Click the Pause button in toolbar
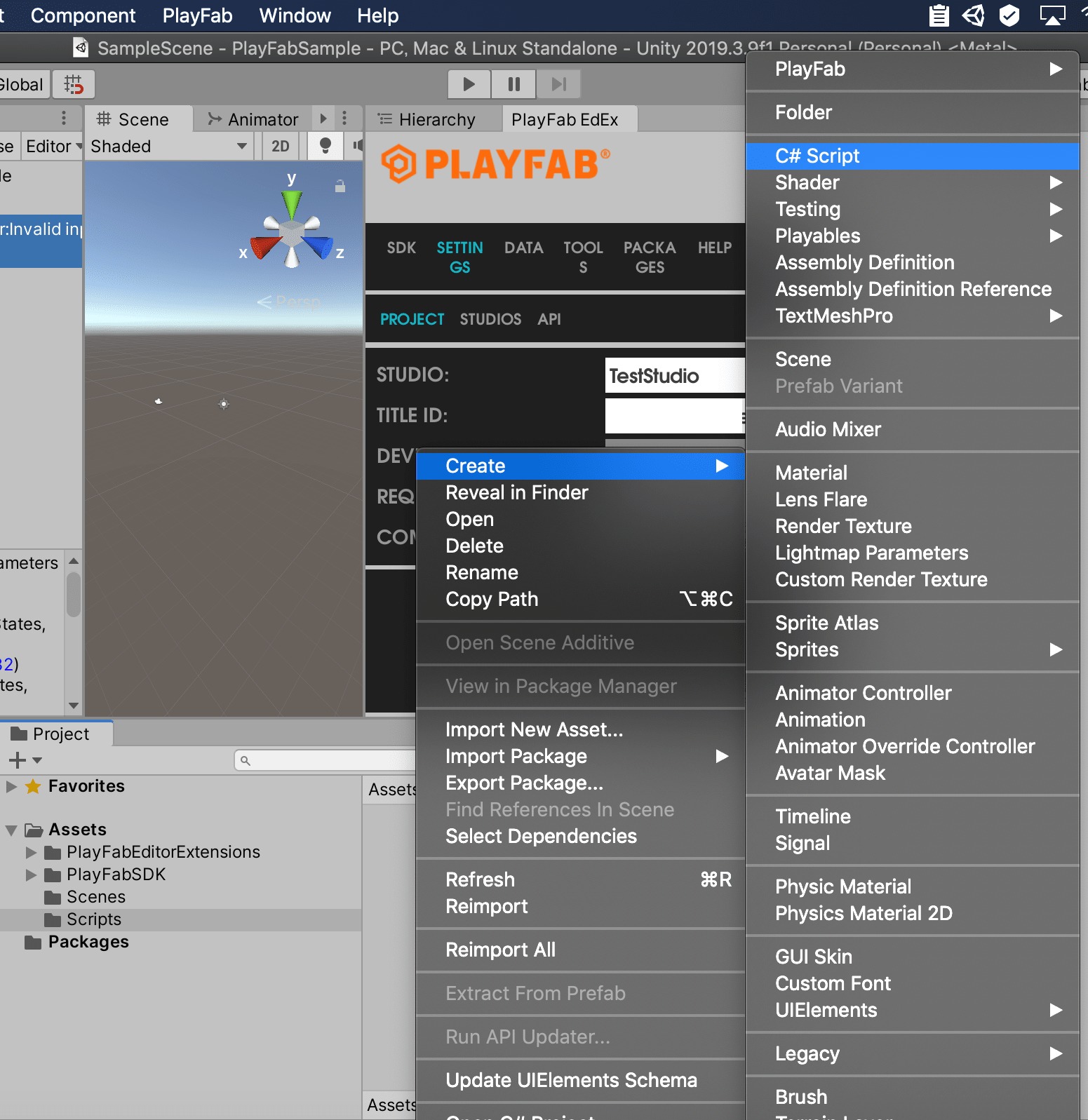This screenshot has width=1088, height=1120. click(x=513, y=84)
